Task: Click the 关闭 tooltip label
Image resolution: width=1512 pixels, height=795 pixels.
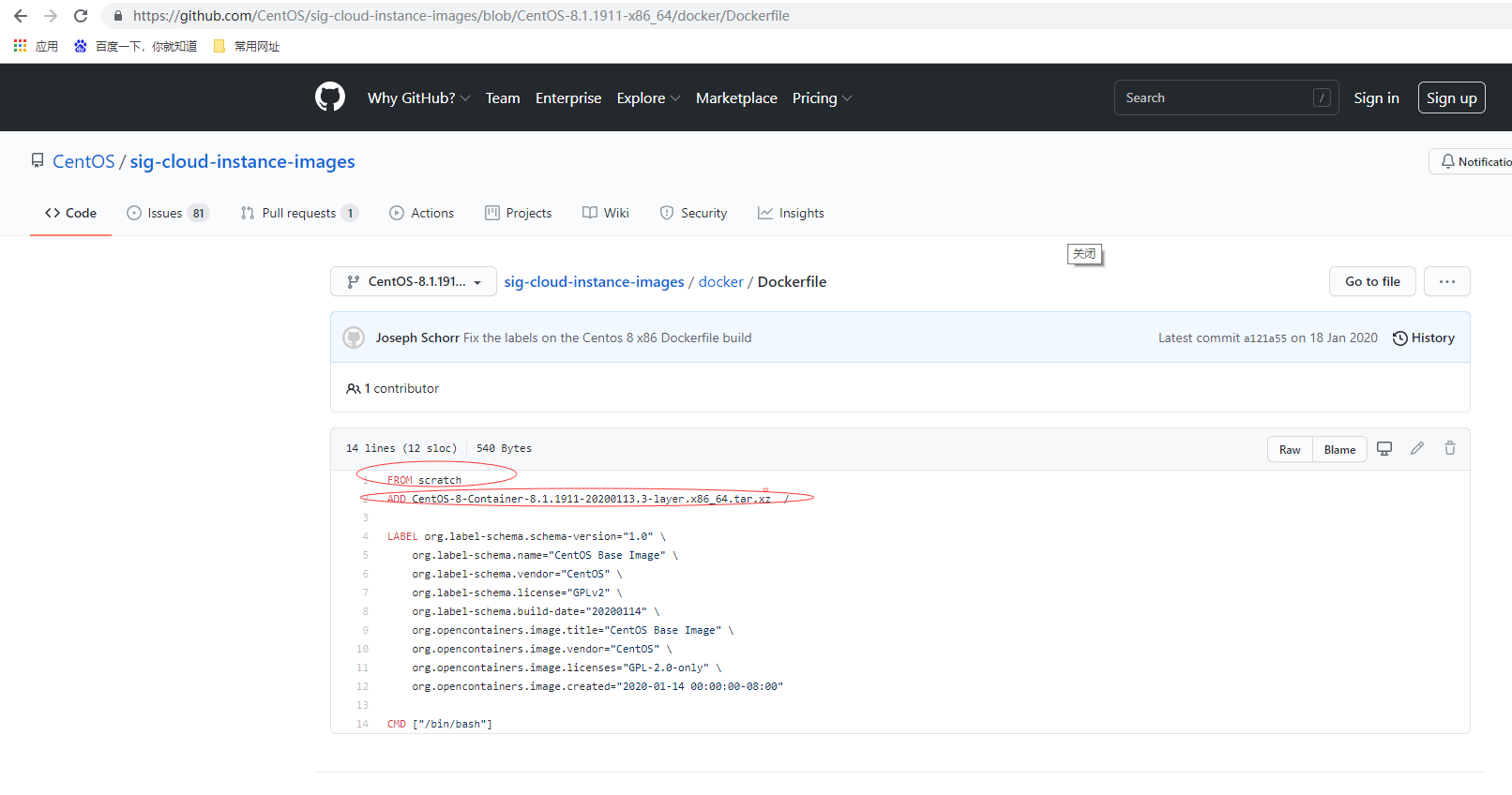Action: [x=1084, y=254]
